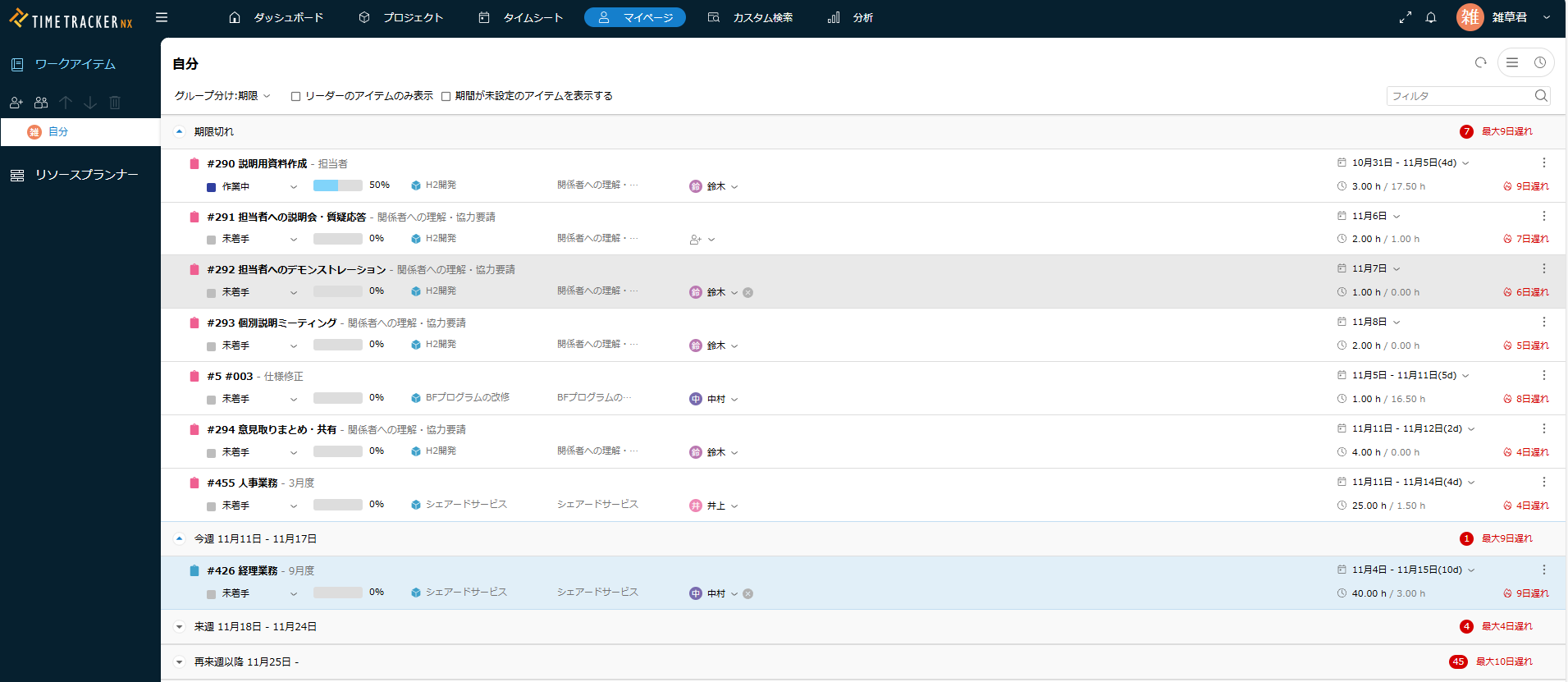Go to タイムシート tab
Image resolution: width=1568 pixels, height=682 pixels.
pos(521,17)
